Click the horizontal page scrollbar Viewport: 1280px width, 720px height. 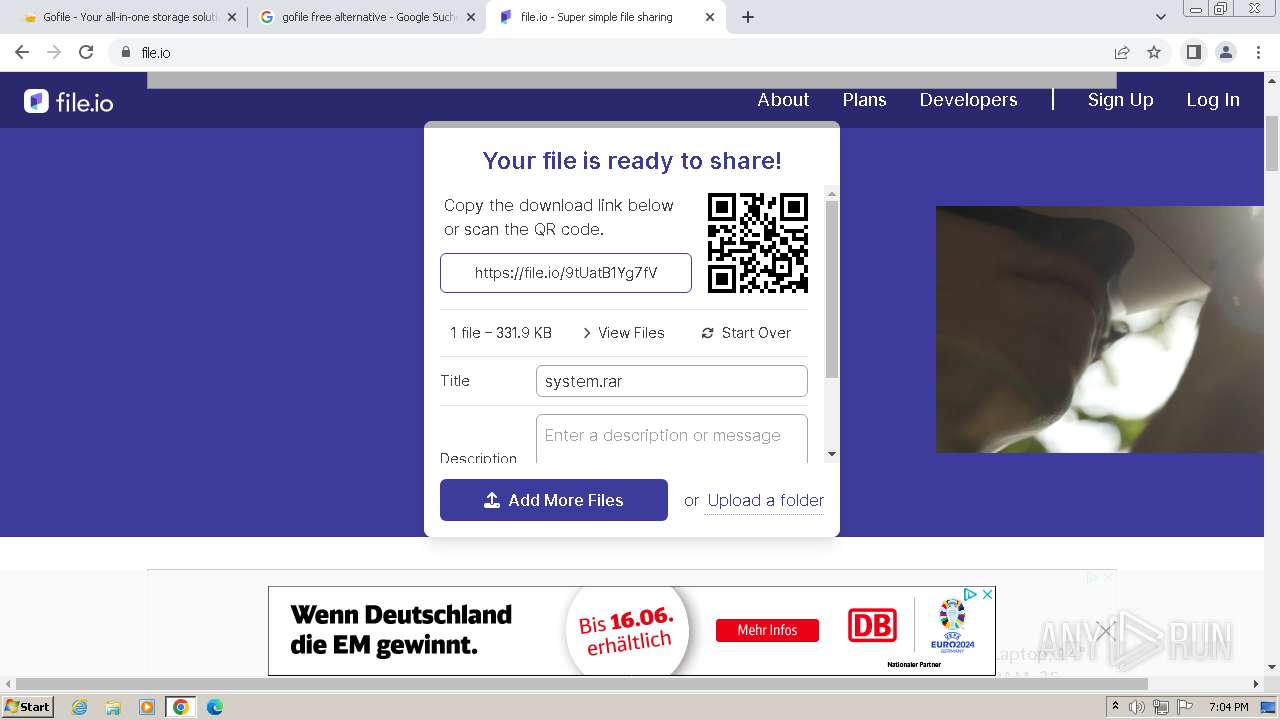click(582, 684)
